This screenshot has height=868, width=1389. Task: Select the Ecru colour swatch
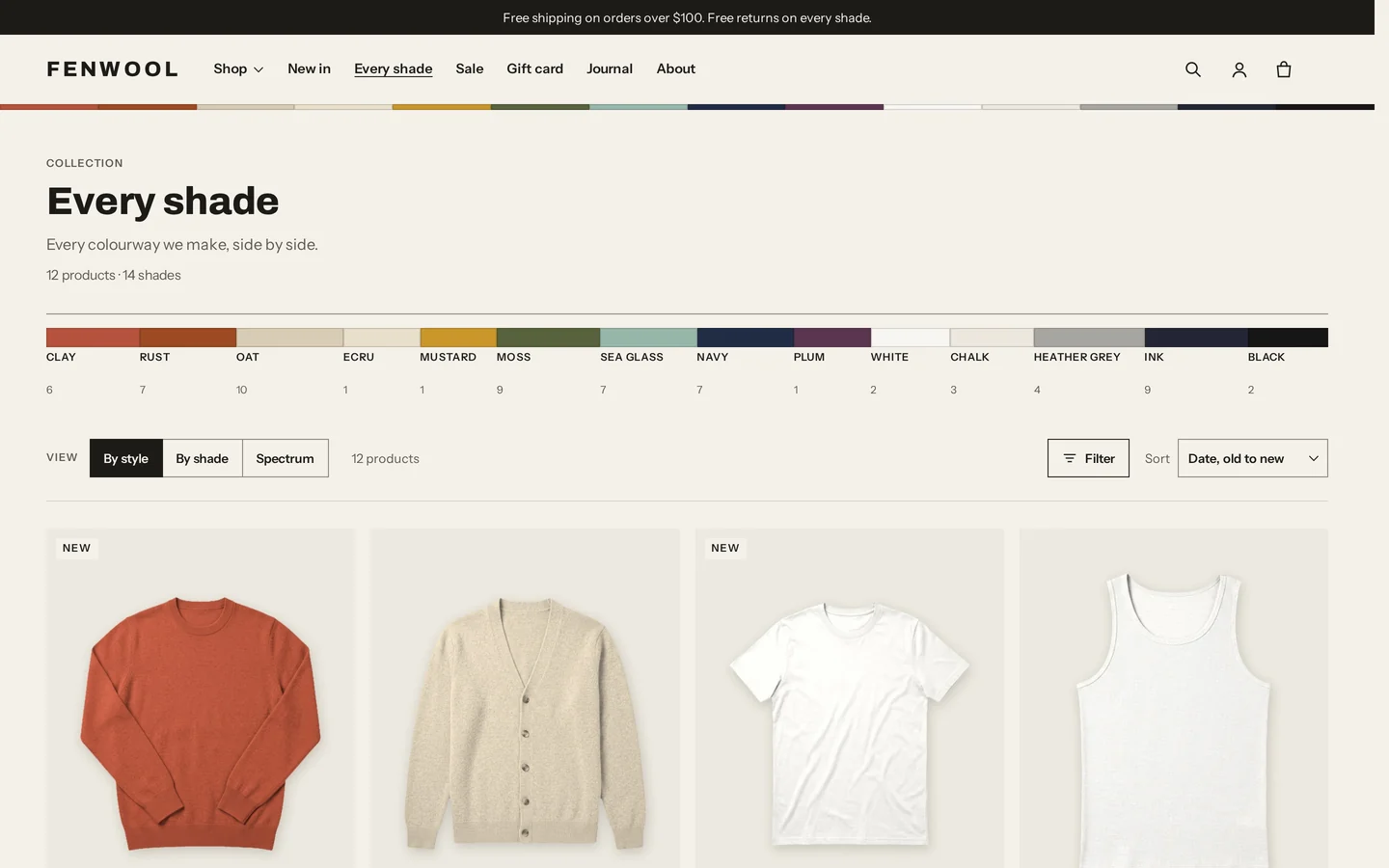(x=382, y=338)
